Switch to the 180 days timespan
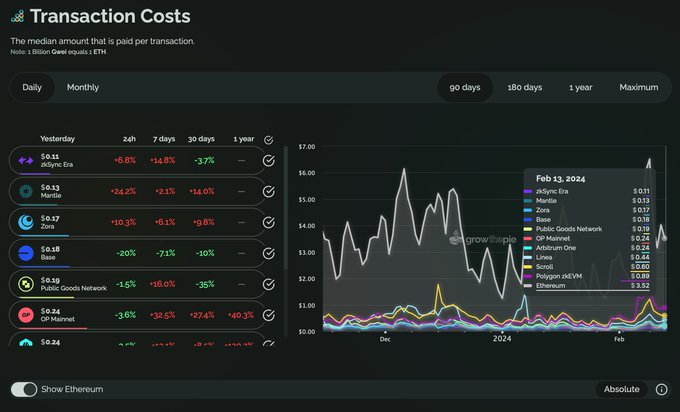The width and height of the screenshot is (680, 412). (525, 87)
